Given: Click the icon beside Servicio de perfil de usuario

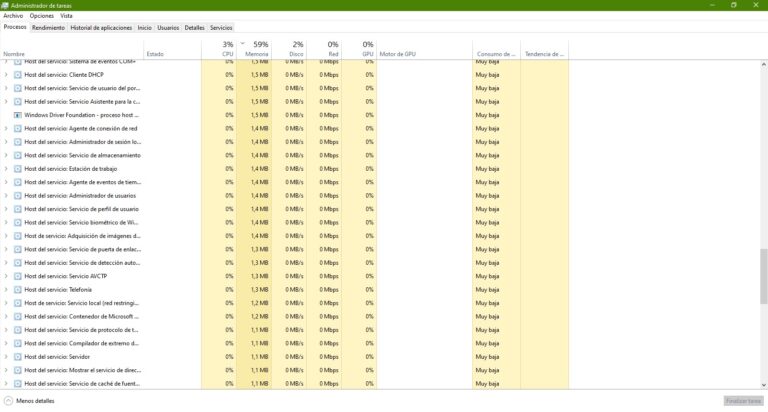Looking at the screenshot, I should [x=18, y=209].
